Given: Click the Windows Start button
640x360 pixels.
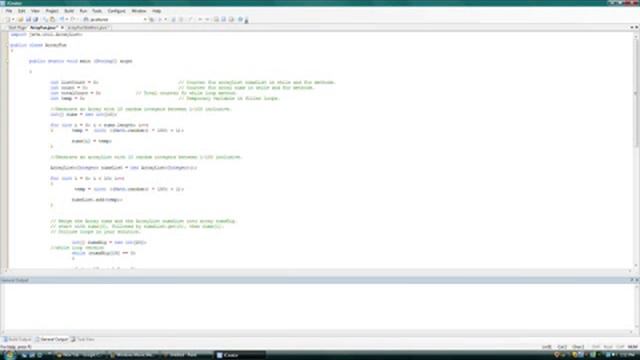Looking at the screenshot, I should (x=9, y=355).
